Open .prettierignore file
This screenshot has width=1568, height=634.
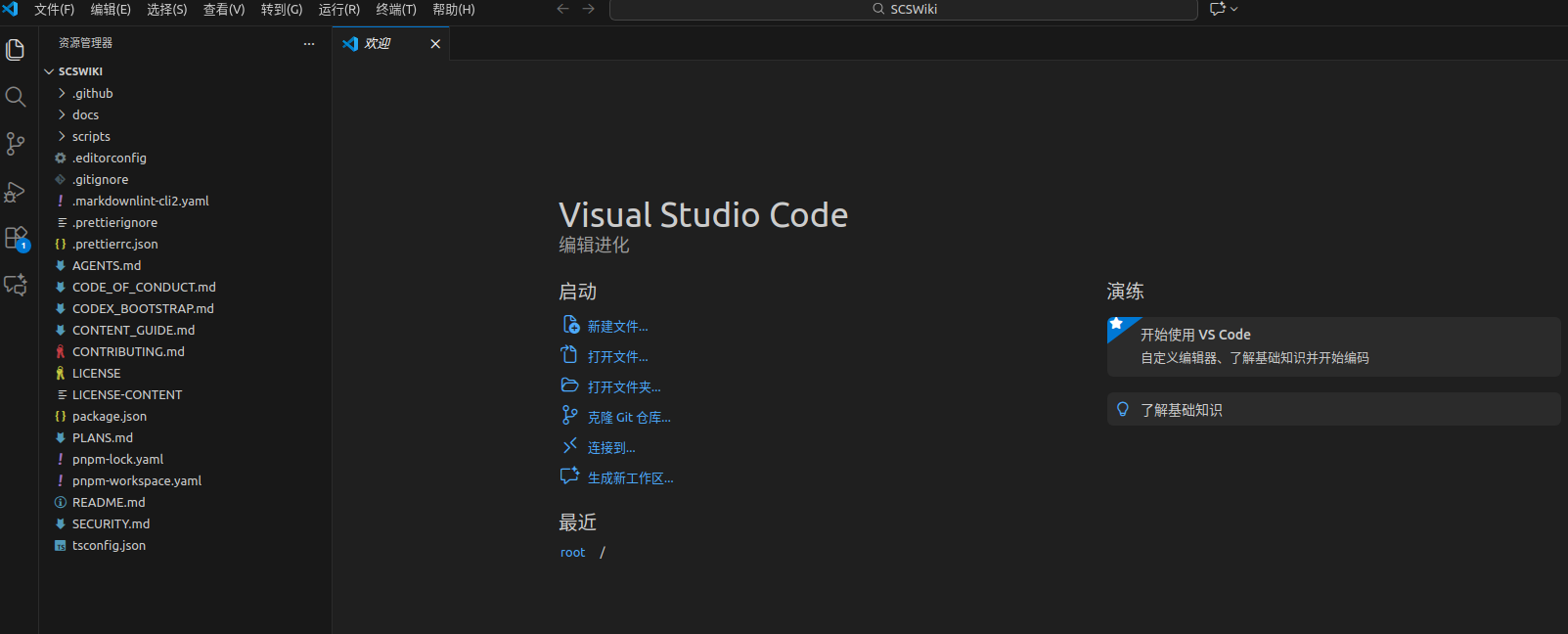185,222
